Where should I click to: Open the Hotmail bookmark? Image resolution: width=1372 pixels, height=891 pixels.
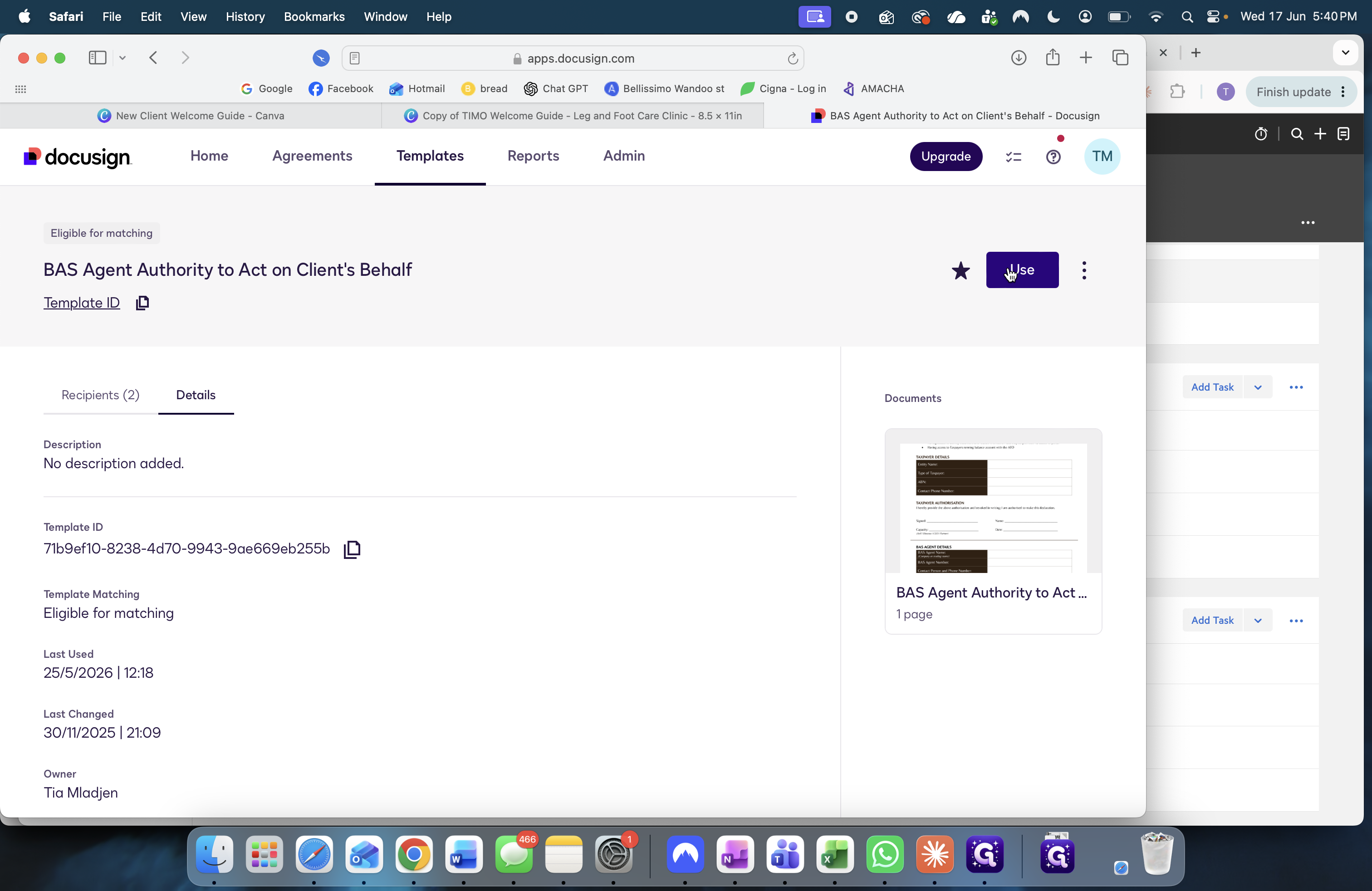pos(417,89)
